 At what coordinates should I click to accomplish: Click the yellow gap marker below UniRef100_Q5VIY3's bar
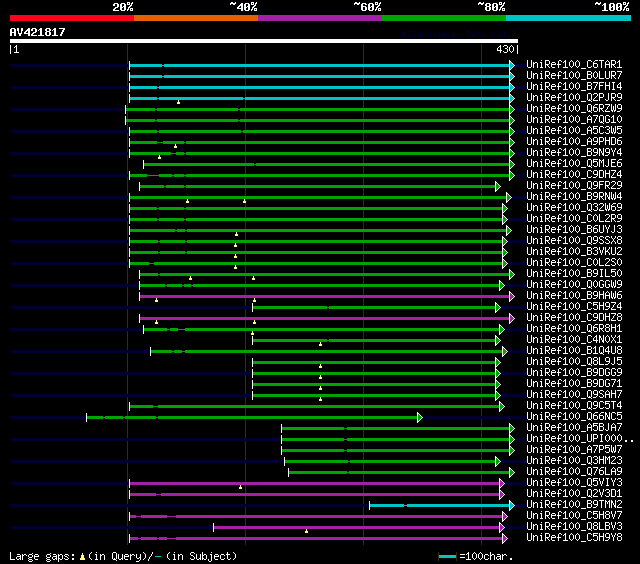pos(240,487)
